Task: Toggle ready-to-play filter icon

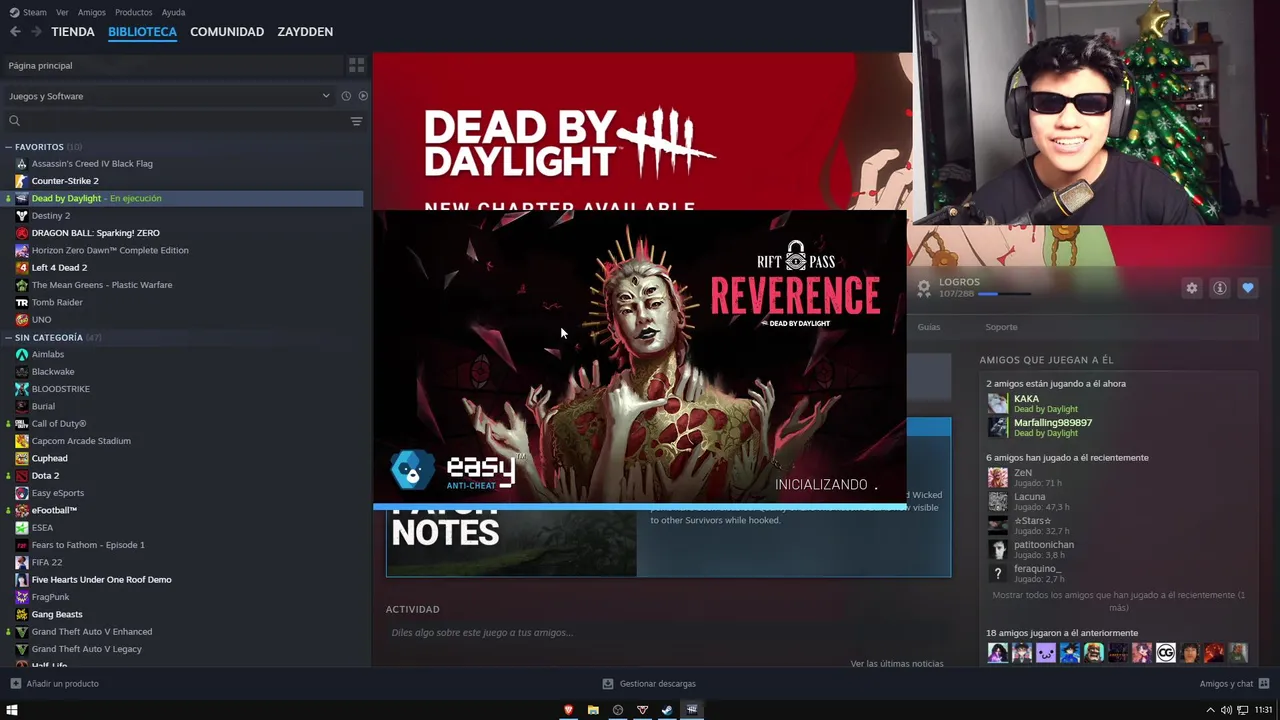Action: 363,96
